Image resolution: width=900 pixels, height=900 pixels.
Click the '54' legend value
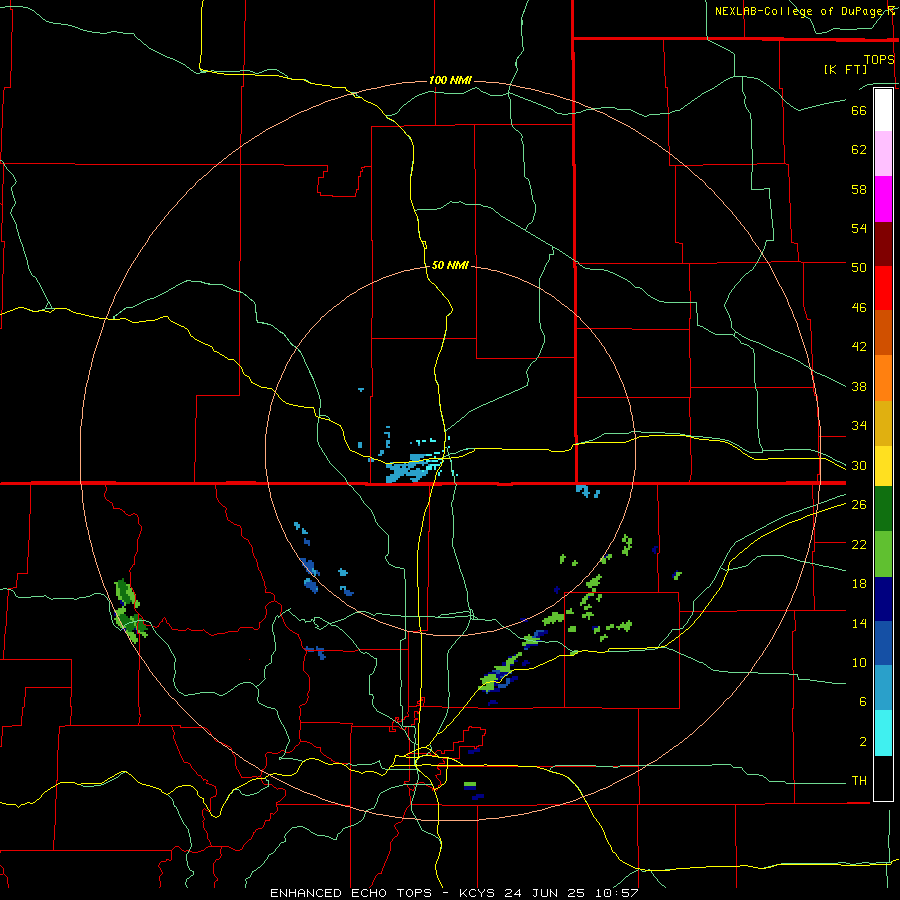pos(859,228)
